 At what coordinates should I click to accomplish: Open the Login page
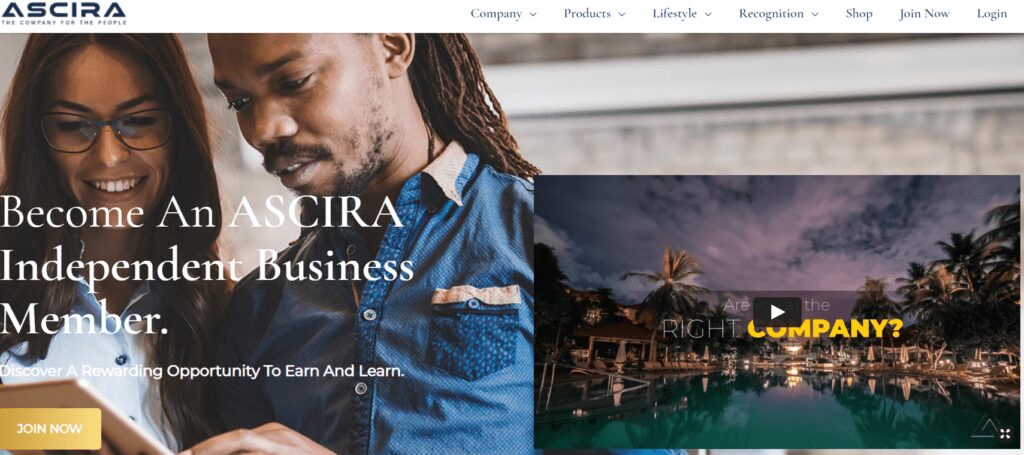point(991,14)
